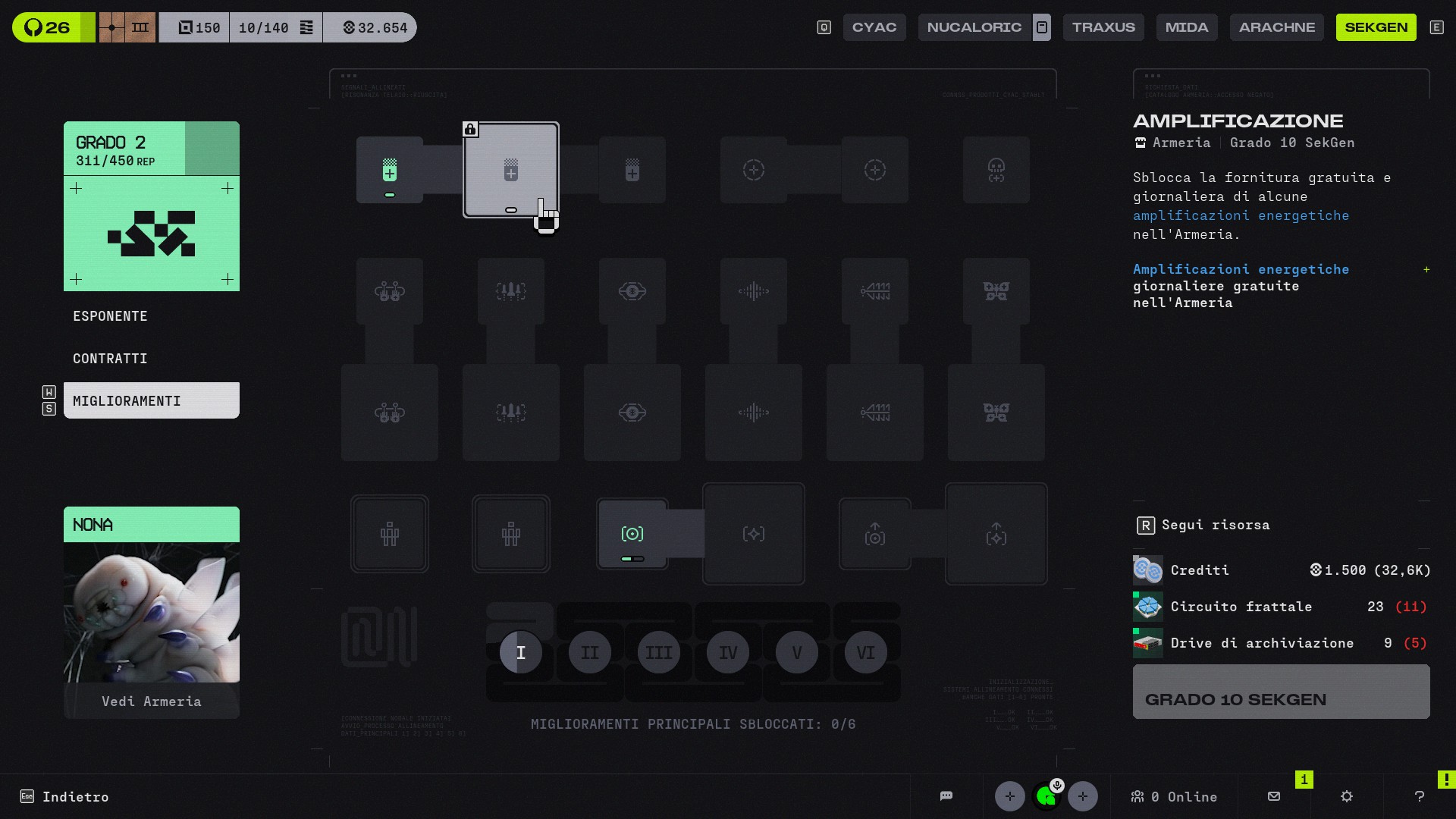Click the active camera-target upgrade node
This screenshot has height=819, width=1456.
pyautogui.click(x=632, y=534)
